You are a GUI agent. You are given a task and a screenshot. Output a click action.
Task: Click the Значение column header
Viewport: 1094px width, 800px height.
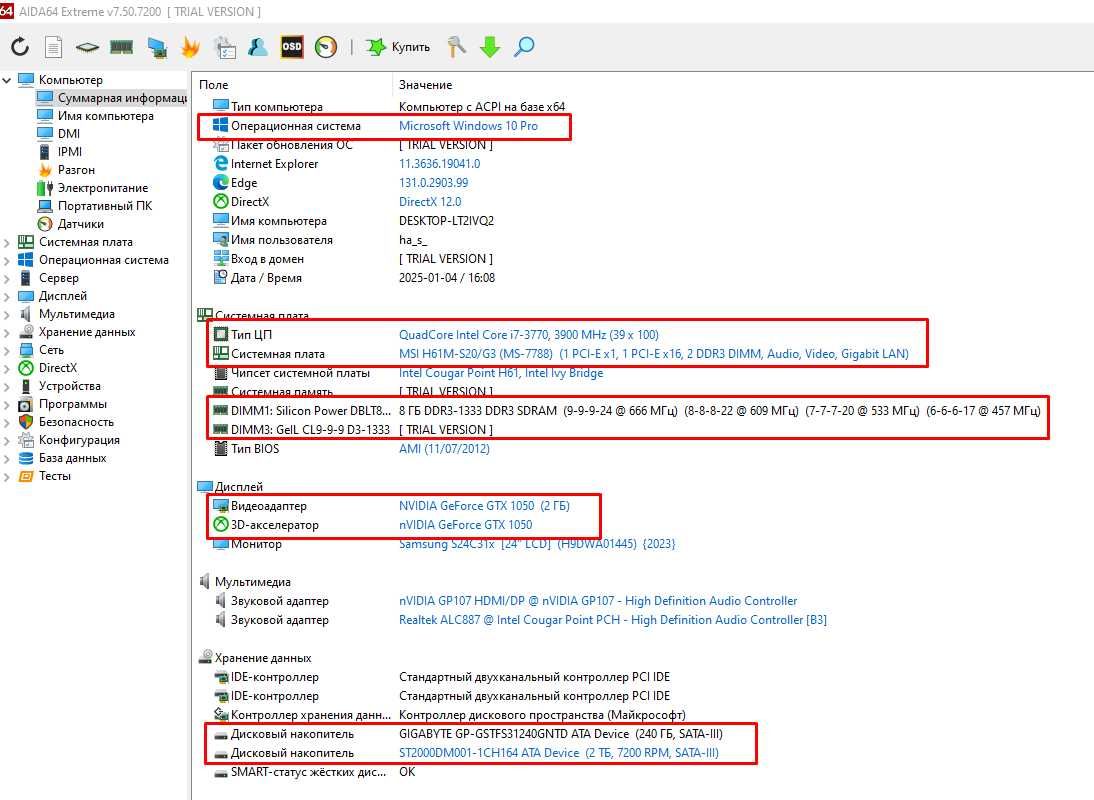[426, 85]
